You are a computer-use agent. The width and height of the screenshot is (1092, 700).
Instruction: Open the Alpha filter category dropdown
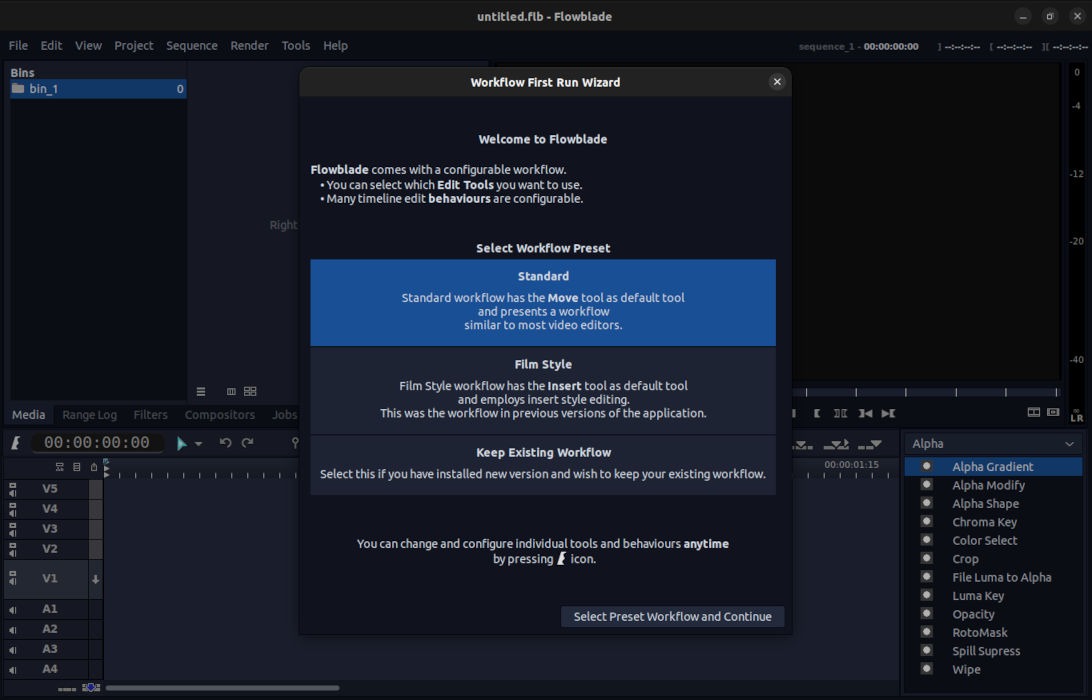(992, 443)
